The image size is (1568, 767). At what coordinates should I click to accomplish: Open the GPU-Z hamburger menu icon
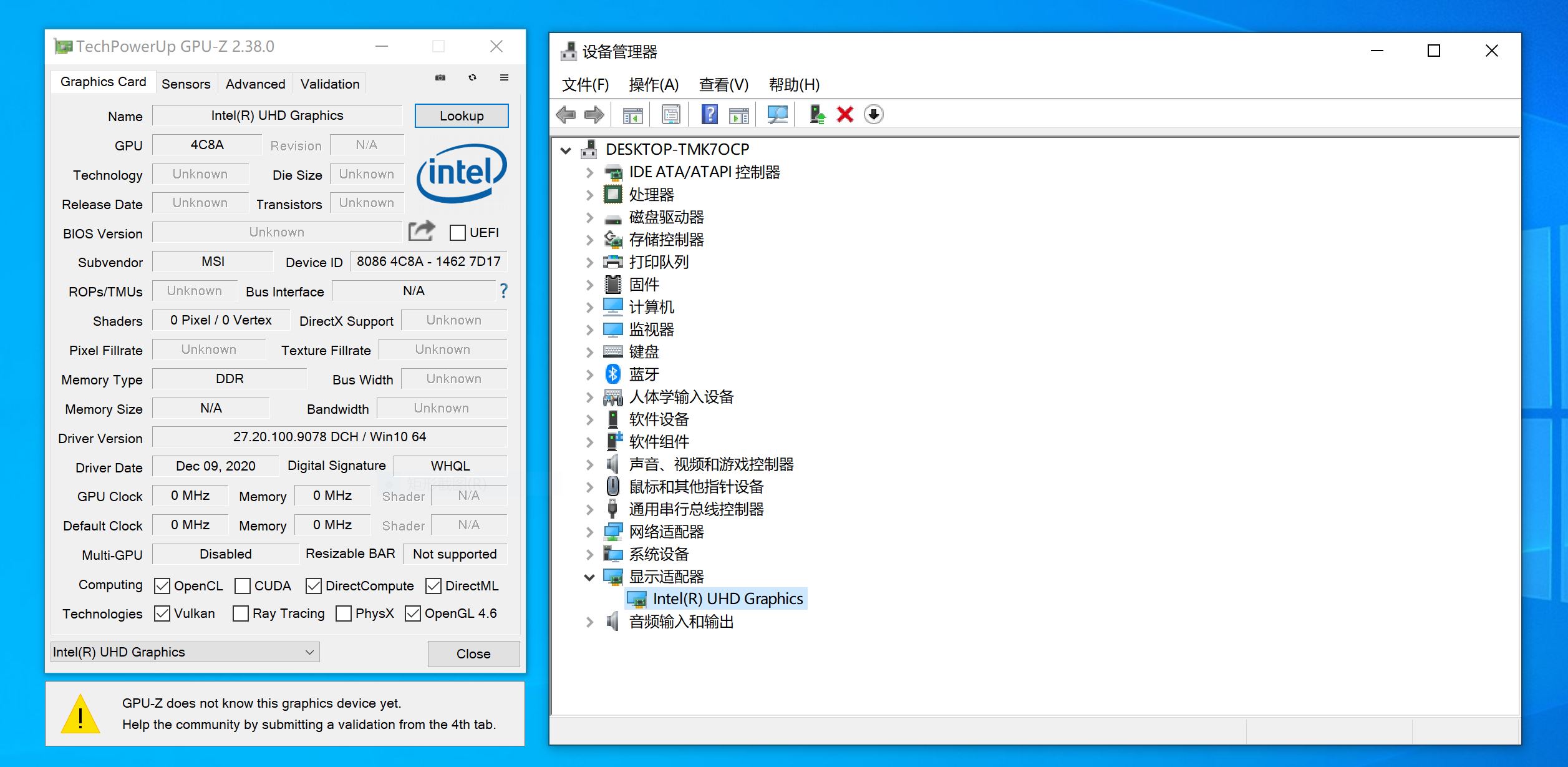pyautogui.click(x=504, y=77)
